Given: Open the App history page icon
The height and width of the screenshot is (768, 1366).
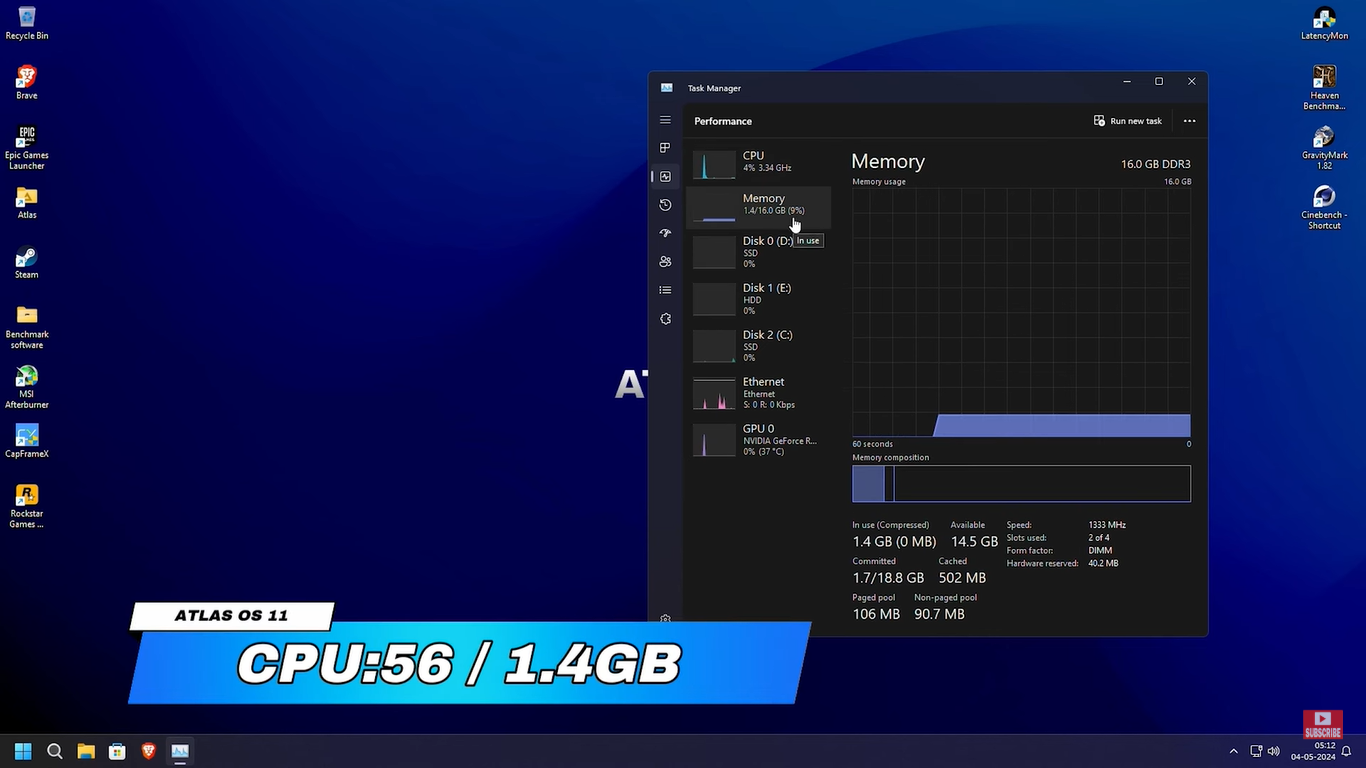Looking at the screenshot, I should (x=665, y=205).
